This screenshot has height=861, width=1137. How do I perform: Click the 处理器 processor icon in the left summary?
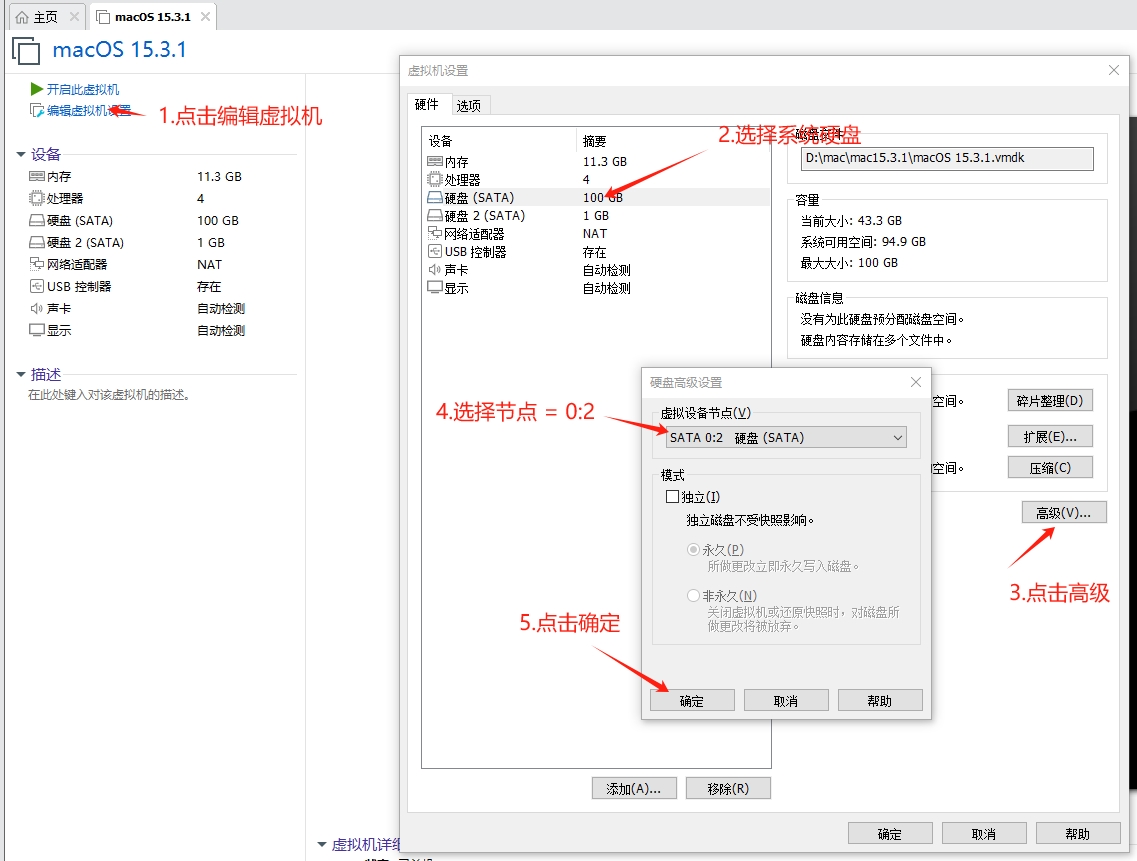[x=37, y=198]
